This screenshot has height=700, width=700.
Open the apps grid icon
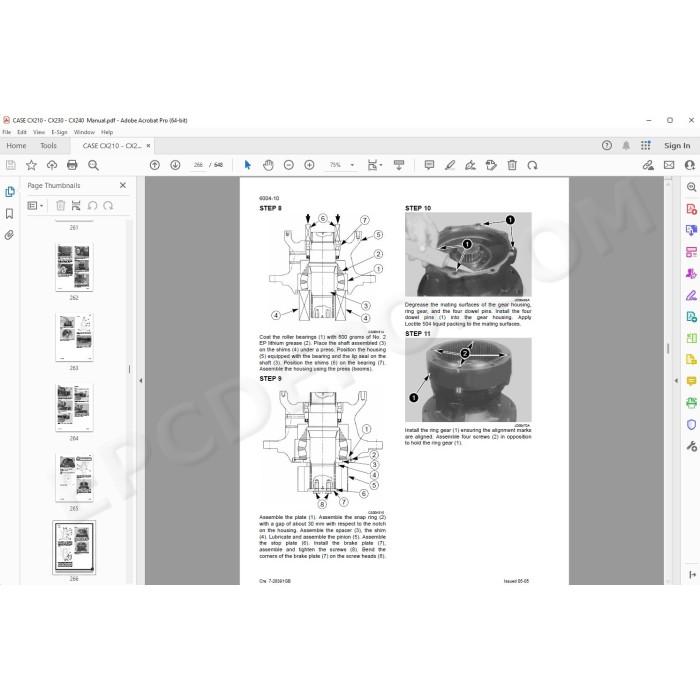coord(646,145)
